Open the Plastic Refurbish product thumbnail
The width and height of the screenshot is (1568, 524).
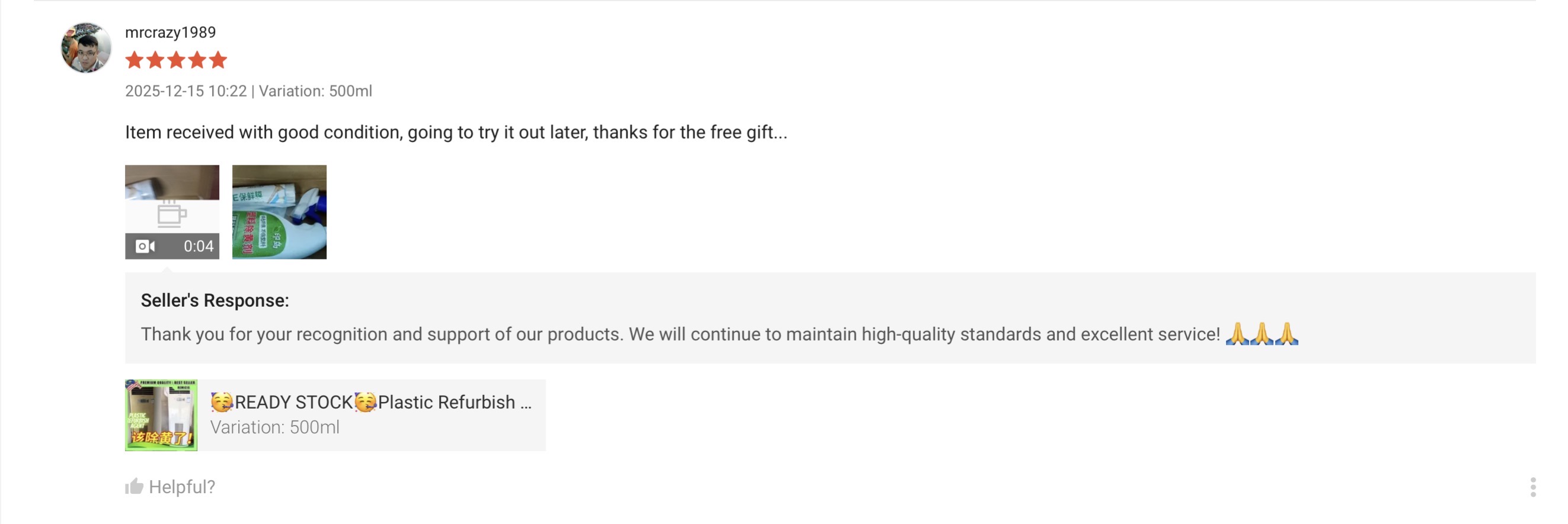click(x=161, y=415)
